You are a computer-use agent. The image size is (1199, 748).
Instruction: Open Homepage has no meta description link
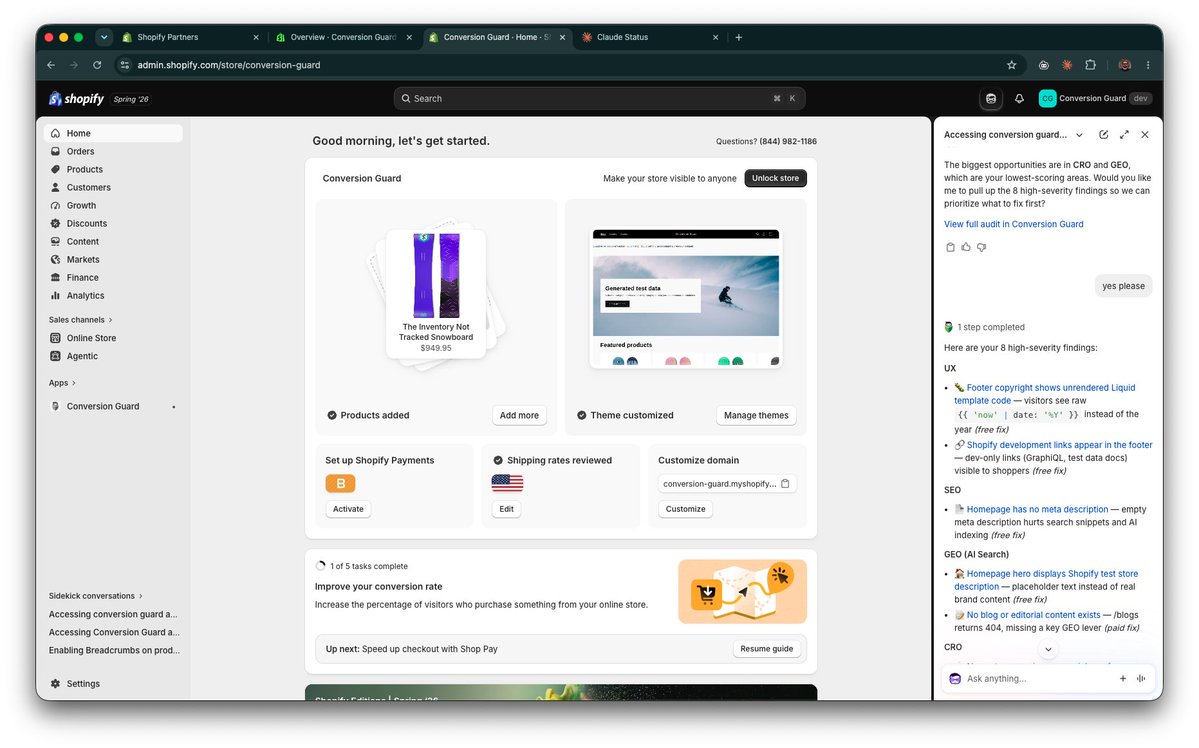tap(1037, 509)
